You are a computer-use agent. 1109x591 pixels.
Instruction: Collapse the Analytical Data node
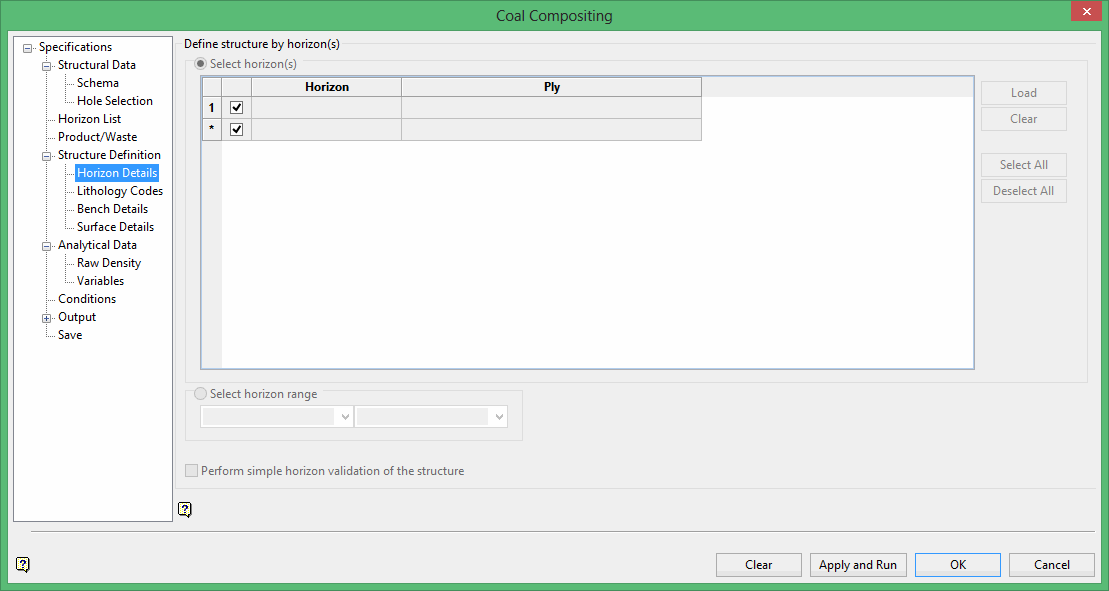pos(47,246)
